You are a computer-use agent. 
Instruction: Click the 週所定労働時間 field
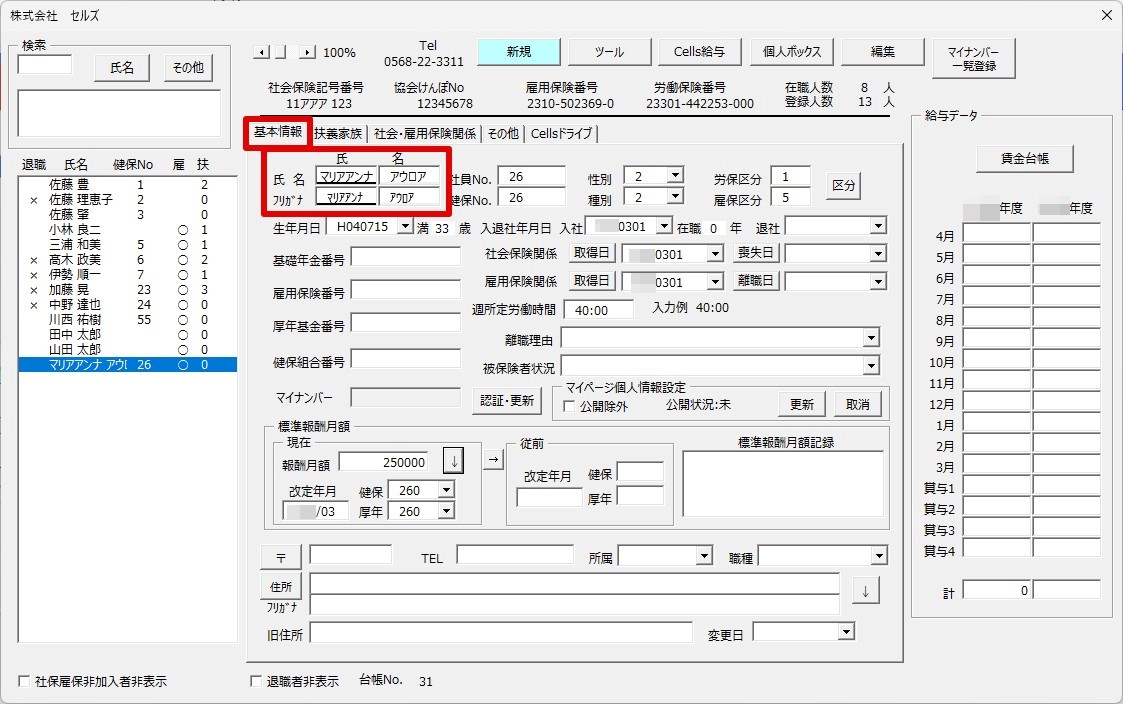(x=599, y=310)
